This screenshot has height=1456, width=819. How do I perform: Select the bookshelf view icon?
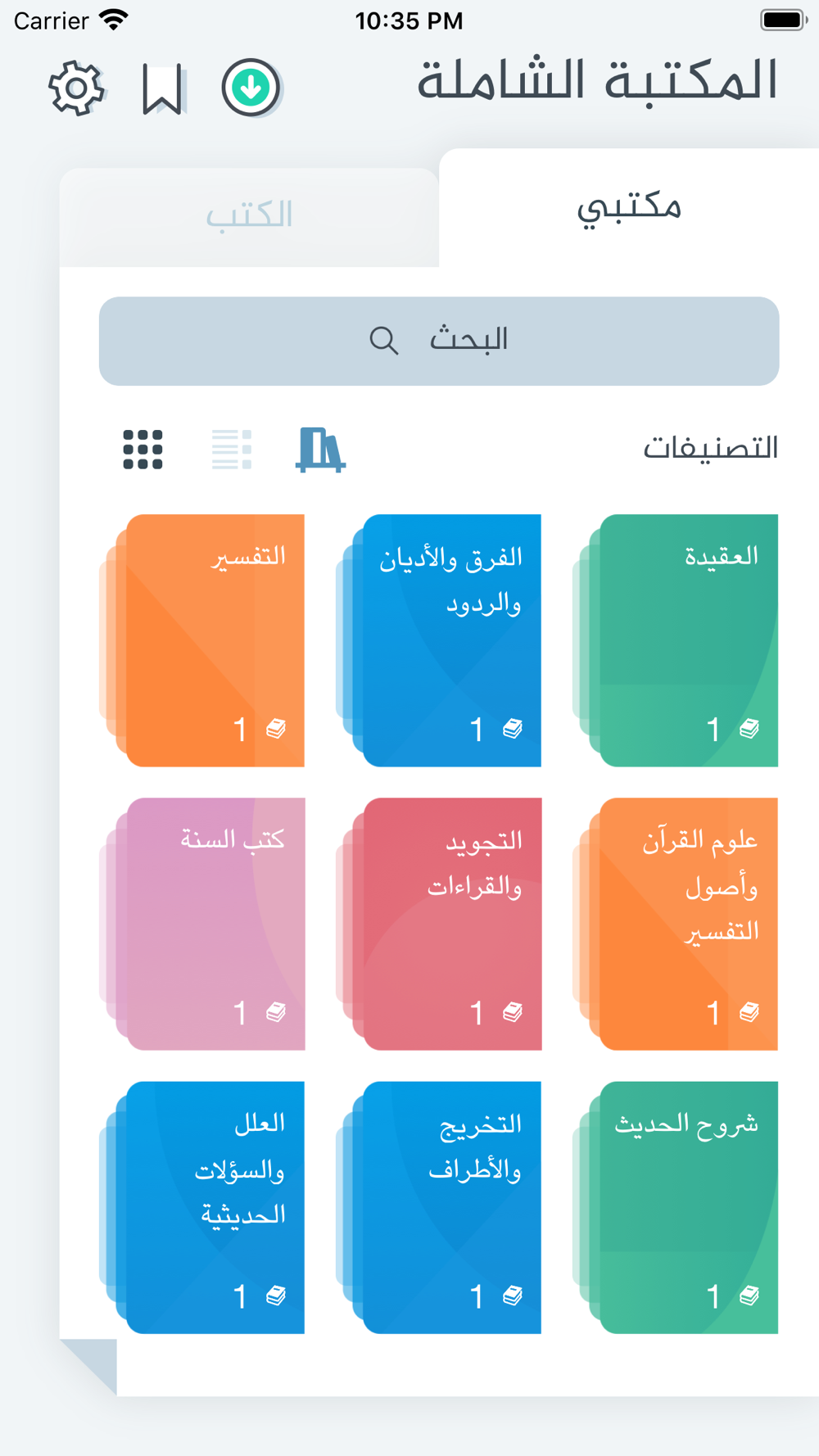tap(320, 450)
